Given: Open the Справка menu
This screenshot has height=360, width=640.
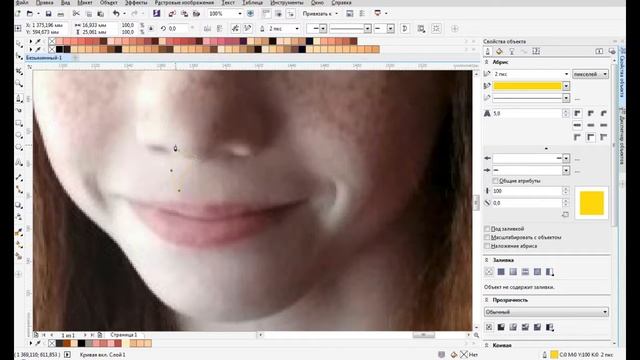Looking at the screenshot, I should [341, 2].
